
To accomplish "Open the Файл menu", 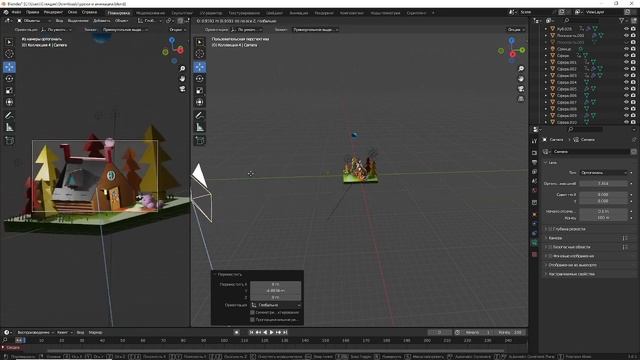I will coord(17,12).
